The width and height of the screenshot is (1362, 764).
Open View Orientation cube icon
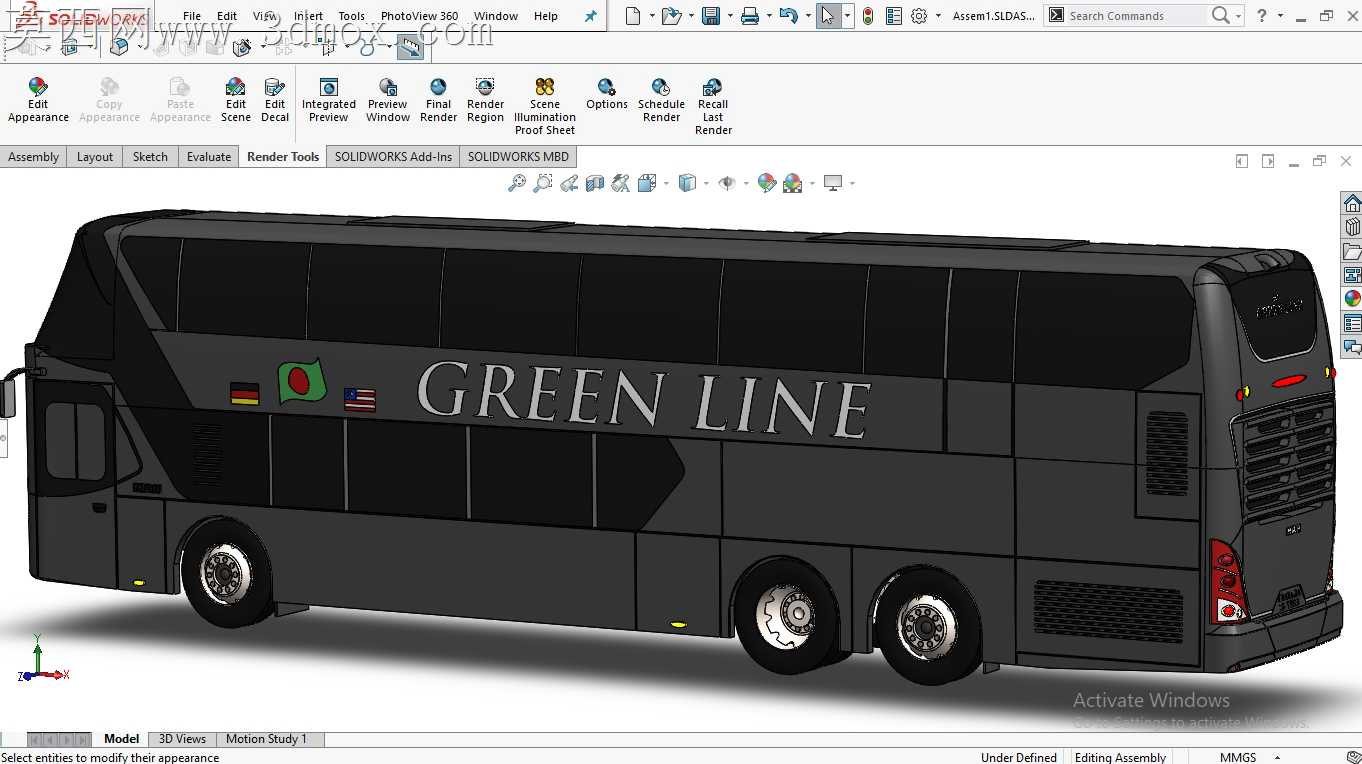(647, 183)
